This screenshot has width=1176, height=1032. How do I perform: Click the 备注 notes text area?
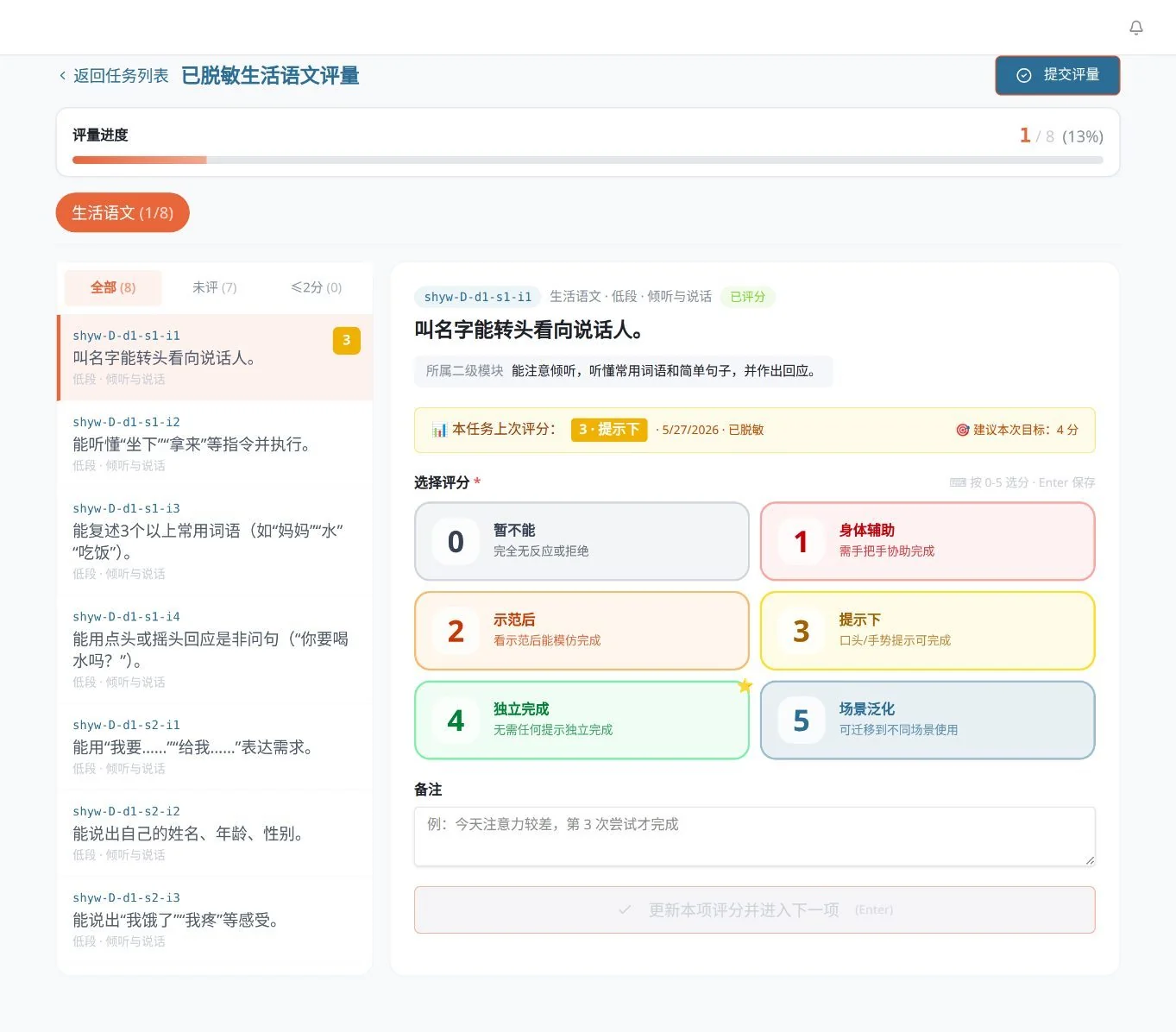pyautogui.click(x=755, y=836)
